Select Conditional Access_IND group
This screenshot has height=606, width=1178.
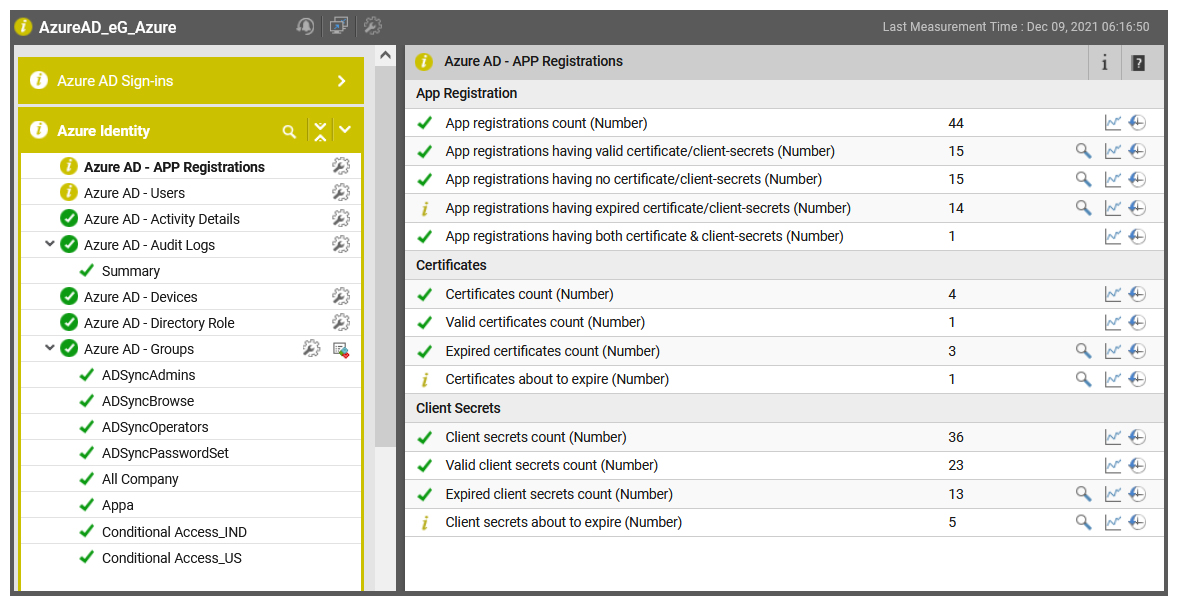click(174, 532)
